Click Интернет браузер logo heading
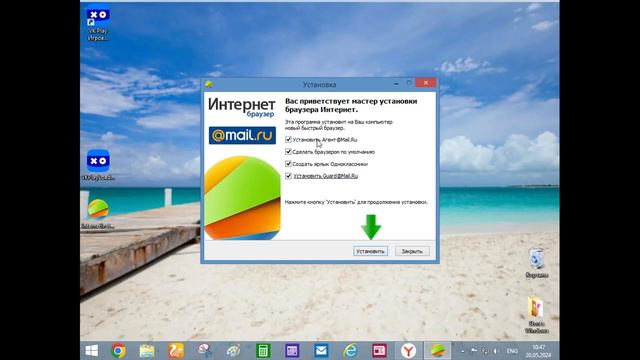The height and width of the screenshot is (360, 640). [242, 107]
